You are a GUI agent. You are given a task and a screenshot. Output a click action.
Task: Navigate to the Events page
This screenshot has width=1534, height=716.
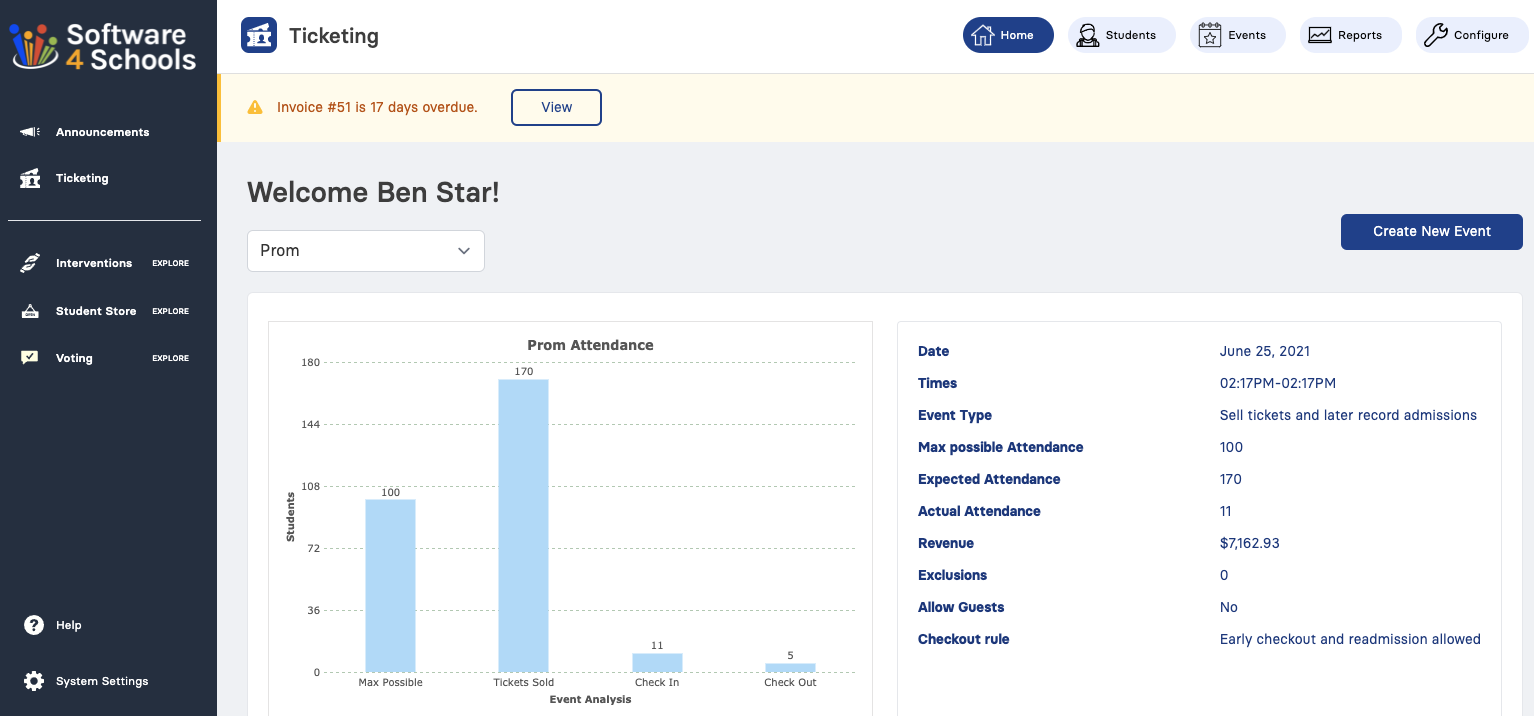[x=1237, y=34]
